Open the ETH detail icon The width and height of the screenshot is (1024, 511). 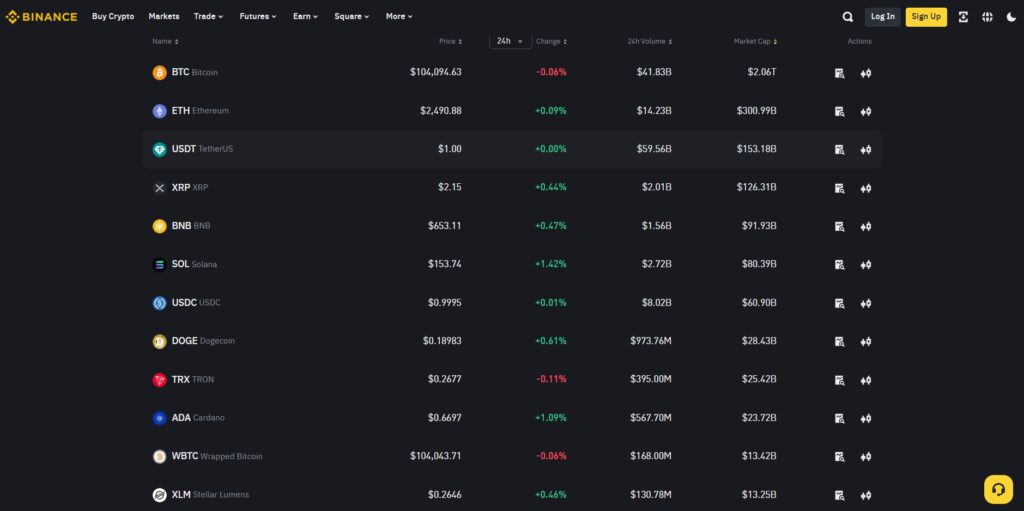point(840,112)
